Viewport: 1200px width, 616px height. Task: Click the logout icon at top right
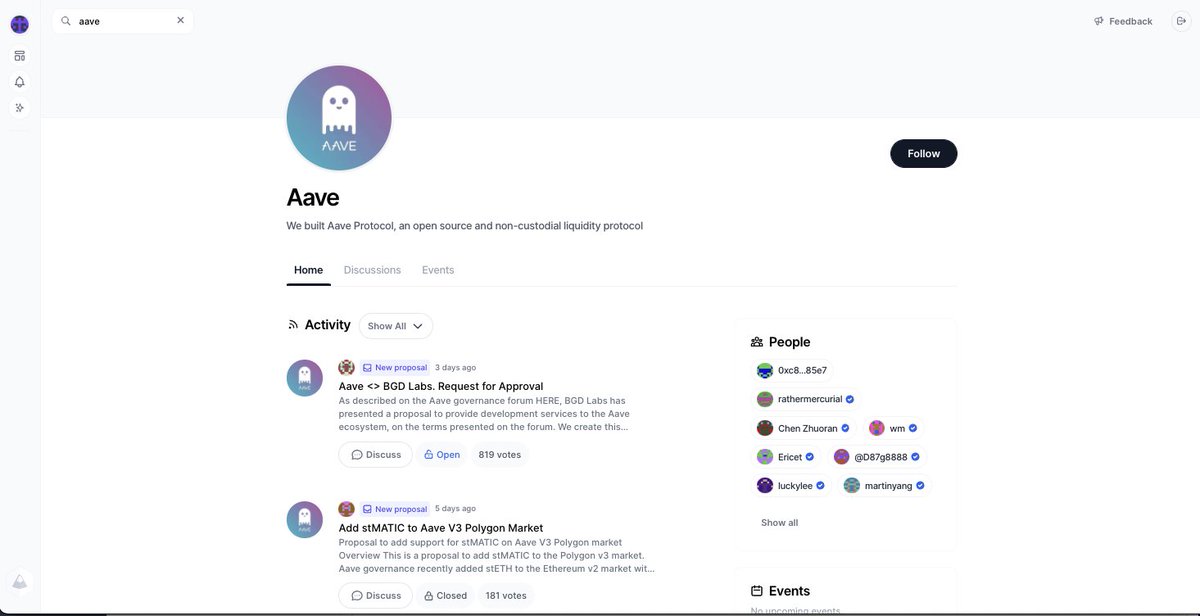point(1181,21)
